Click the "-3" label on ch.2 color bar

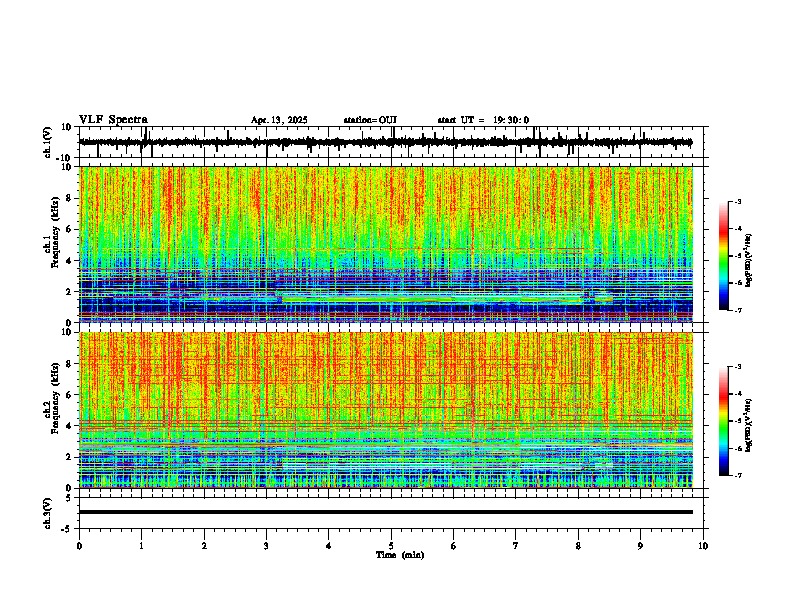[737, 367]
